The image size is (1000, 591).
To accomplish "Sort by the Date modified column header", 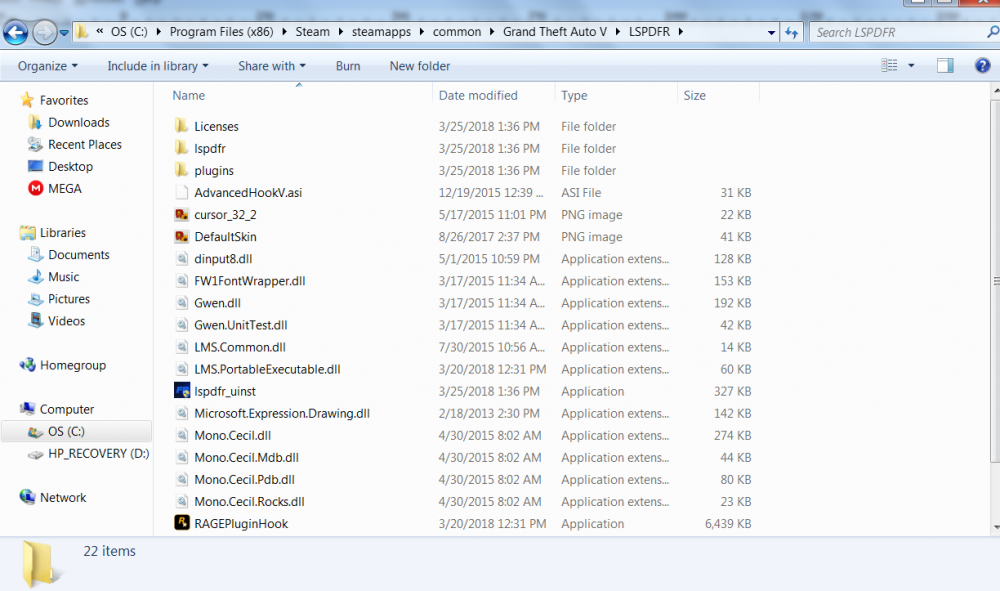I will (x=478, y=96).
